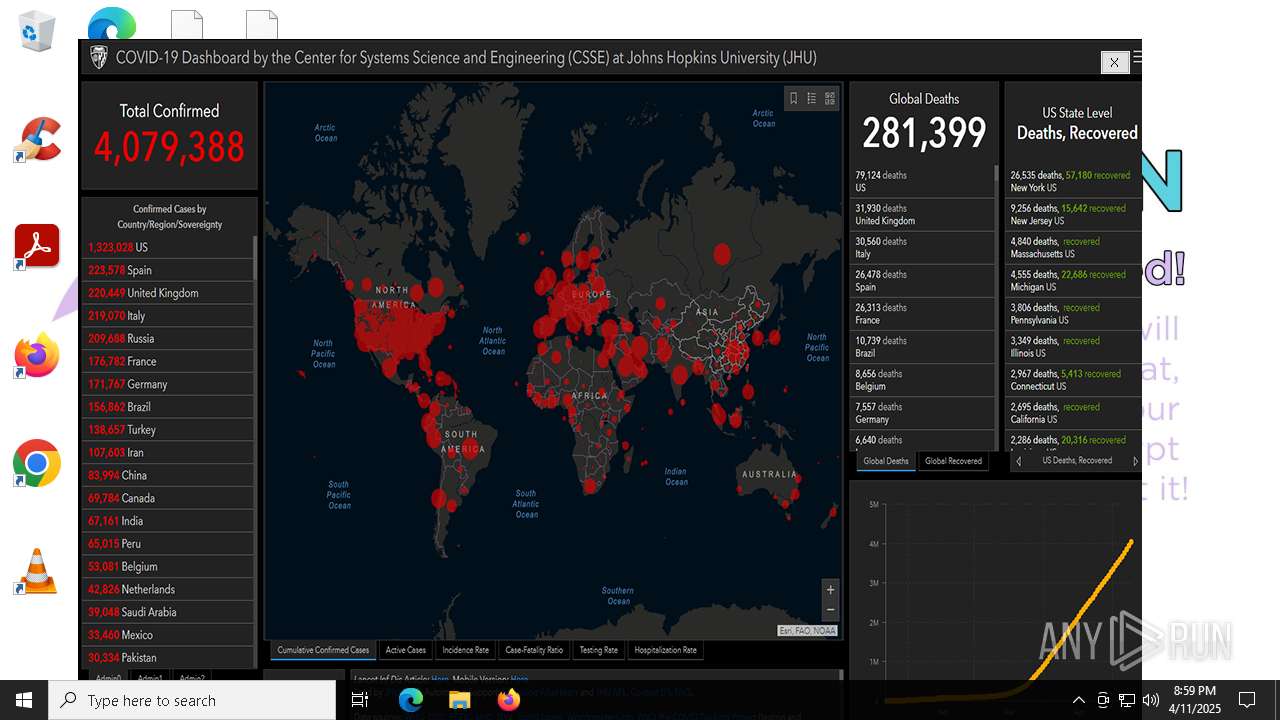Open Task View on the taskbar
The image size is (1280, 720).
coord(360,700)
